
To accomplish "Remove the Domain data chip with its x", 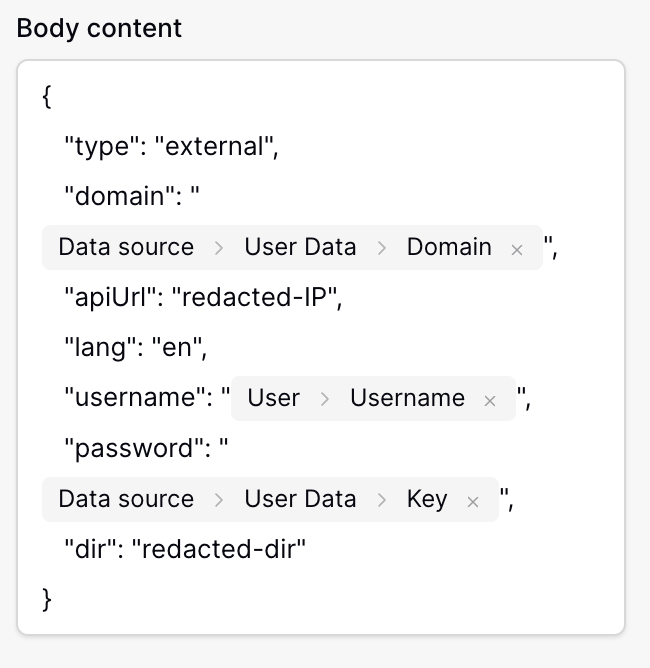I will [x=517, y=249].
